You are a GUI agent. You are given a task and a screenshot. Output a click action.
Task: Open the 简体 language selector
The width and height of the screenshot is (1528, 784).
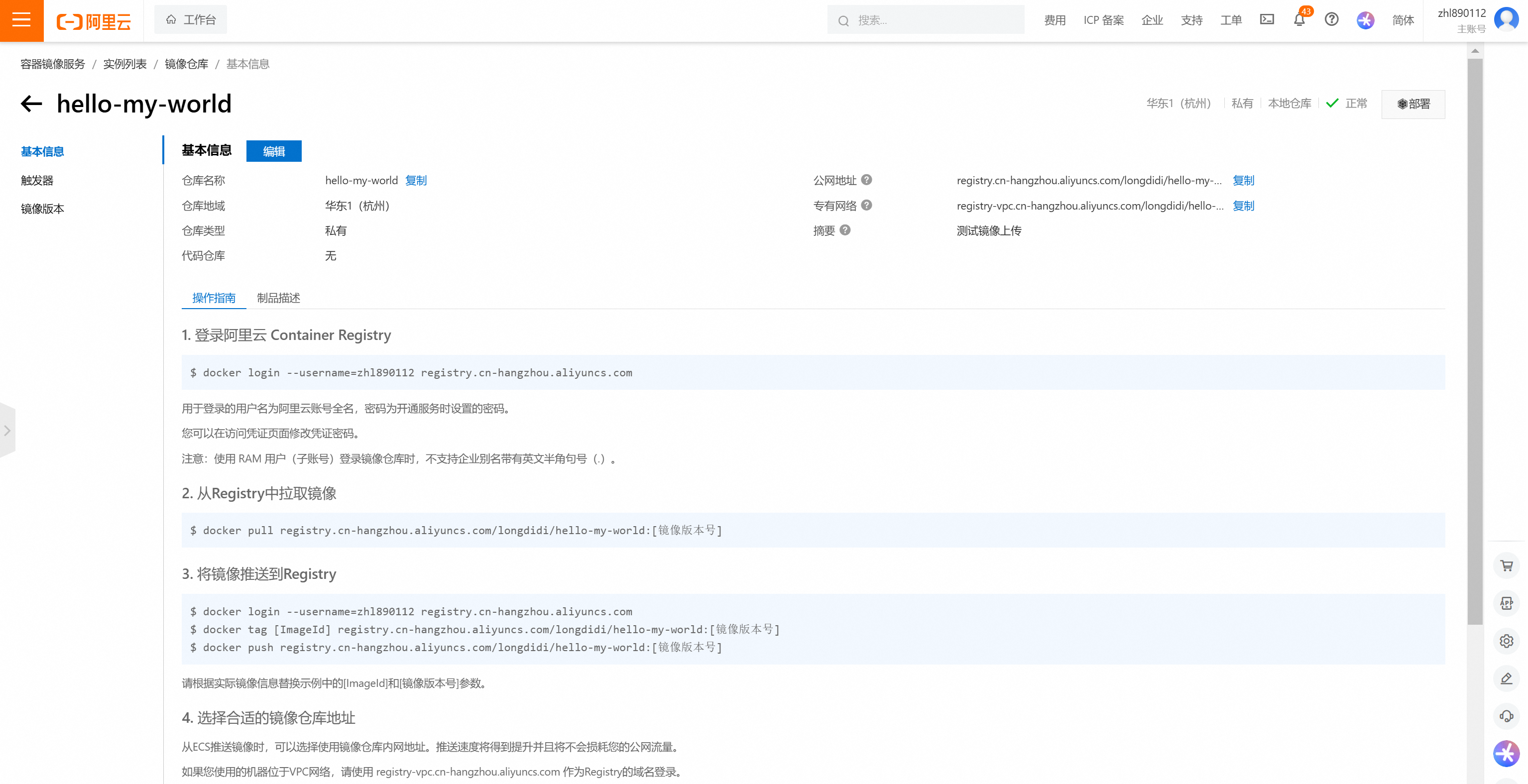[1402, 20]
